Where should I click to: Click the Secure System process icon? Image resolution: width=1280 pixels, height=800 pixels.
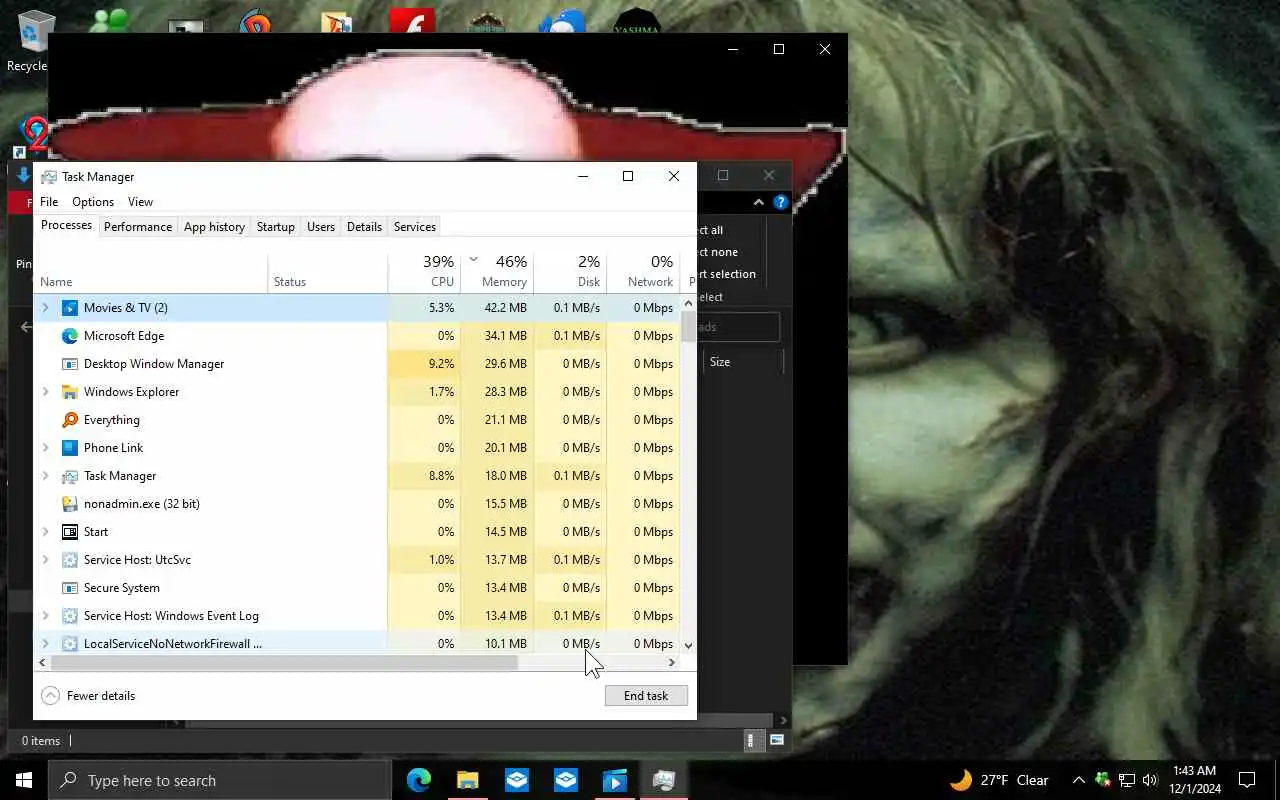[70, 588]
